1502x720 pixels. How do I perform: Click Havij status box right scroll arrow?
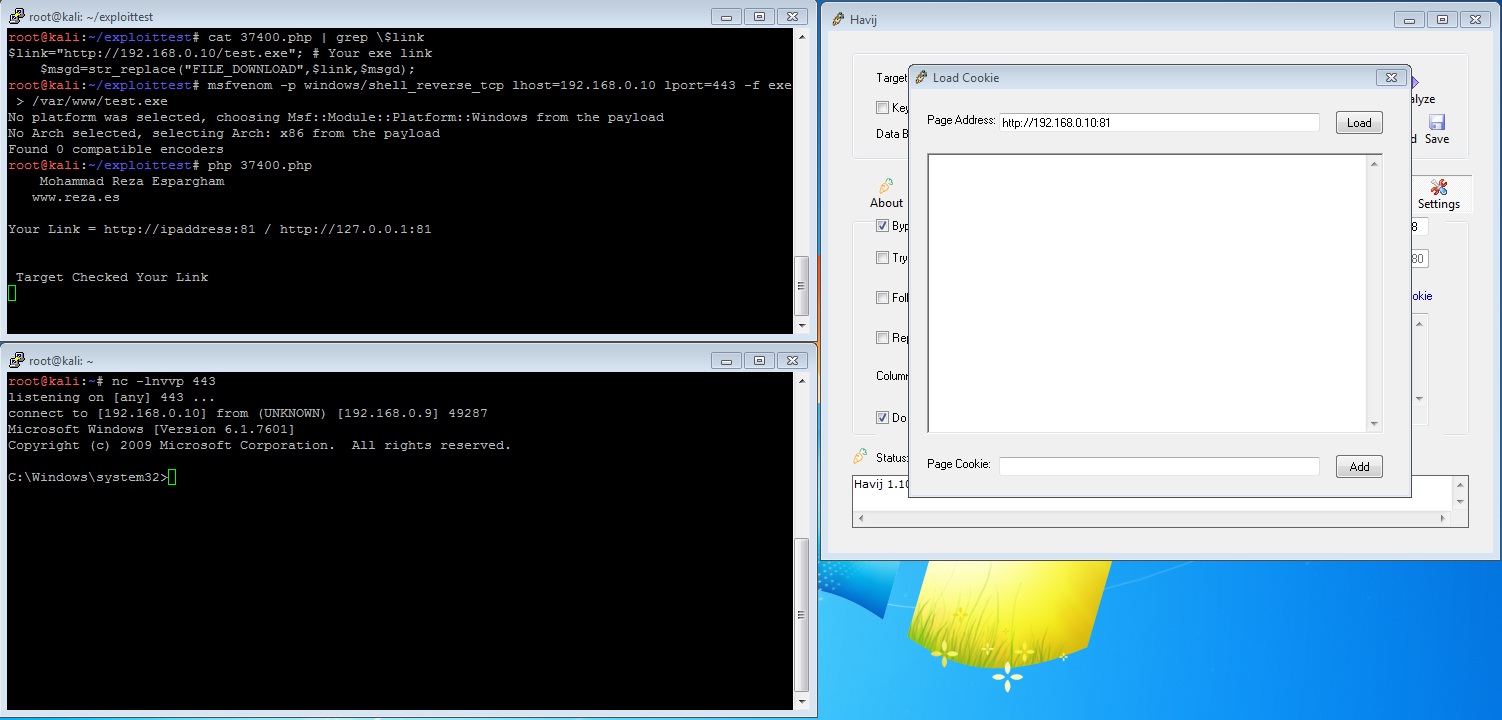click(x=1443, y=518)
